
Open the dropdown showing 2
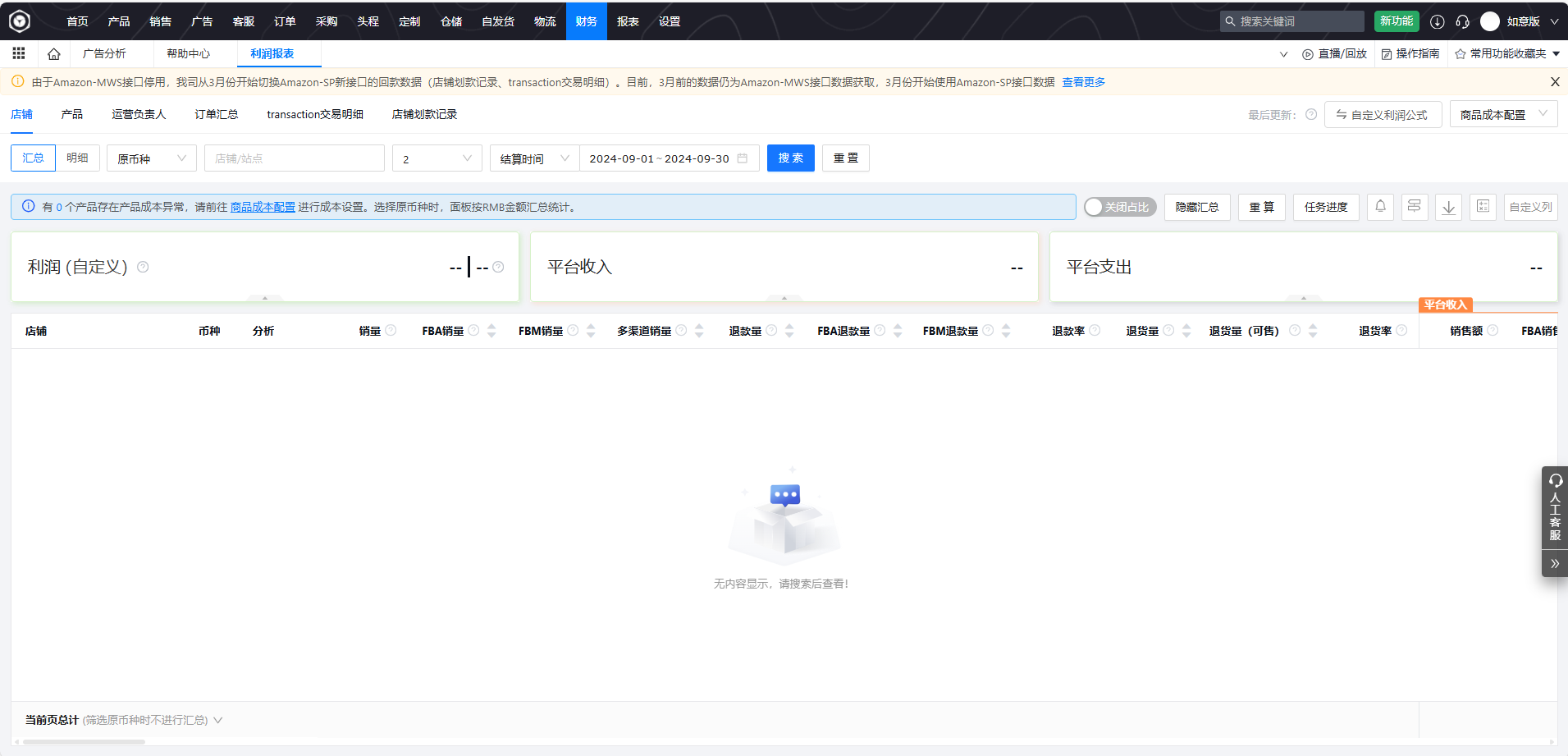coord(437,158)
